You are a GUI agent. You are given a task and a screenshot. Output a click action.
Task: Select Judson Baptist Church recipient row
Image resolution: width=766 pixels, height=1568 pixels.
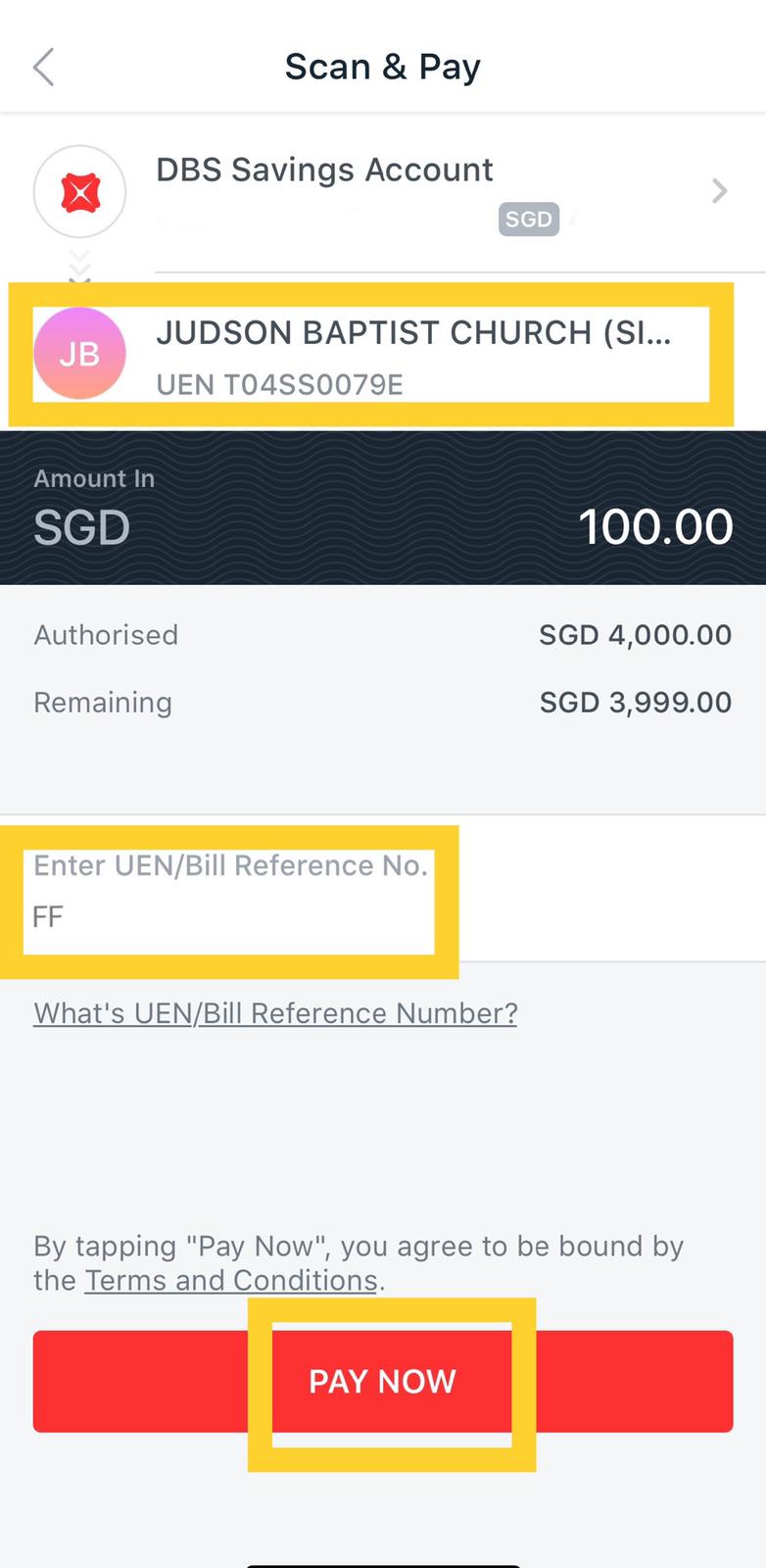point(383,354)
